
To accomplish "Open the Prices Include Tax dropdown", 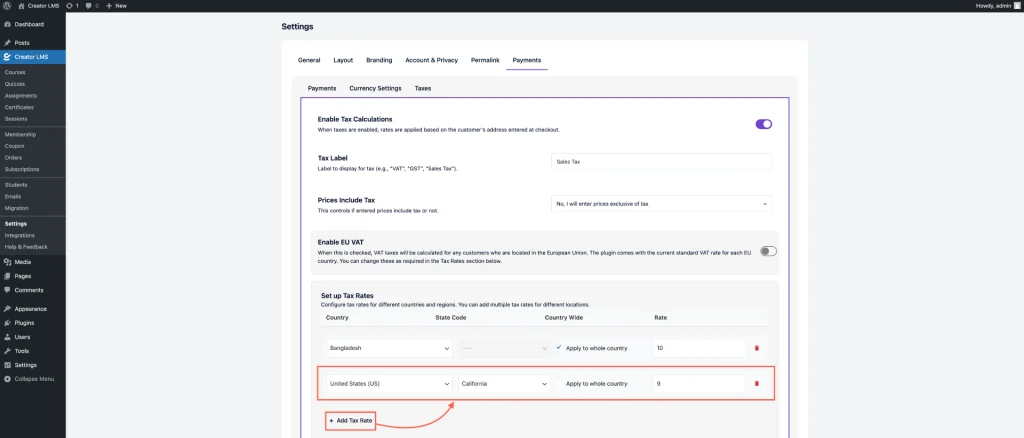I will (x=661, y=204).
